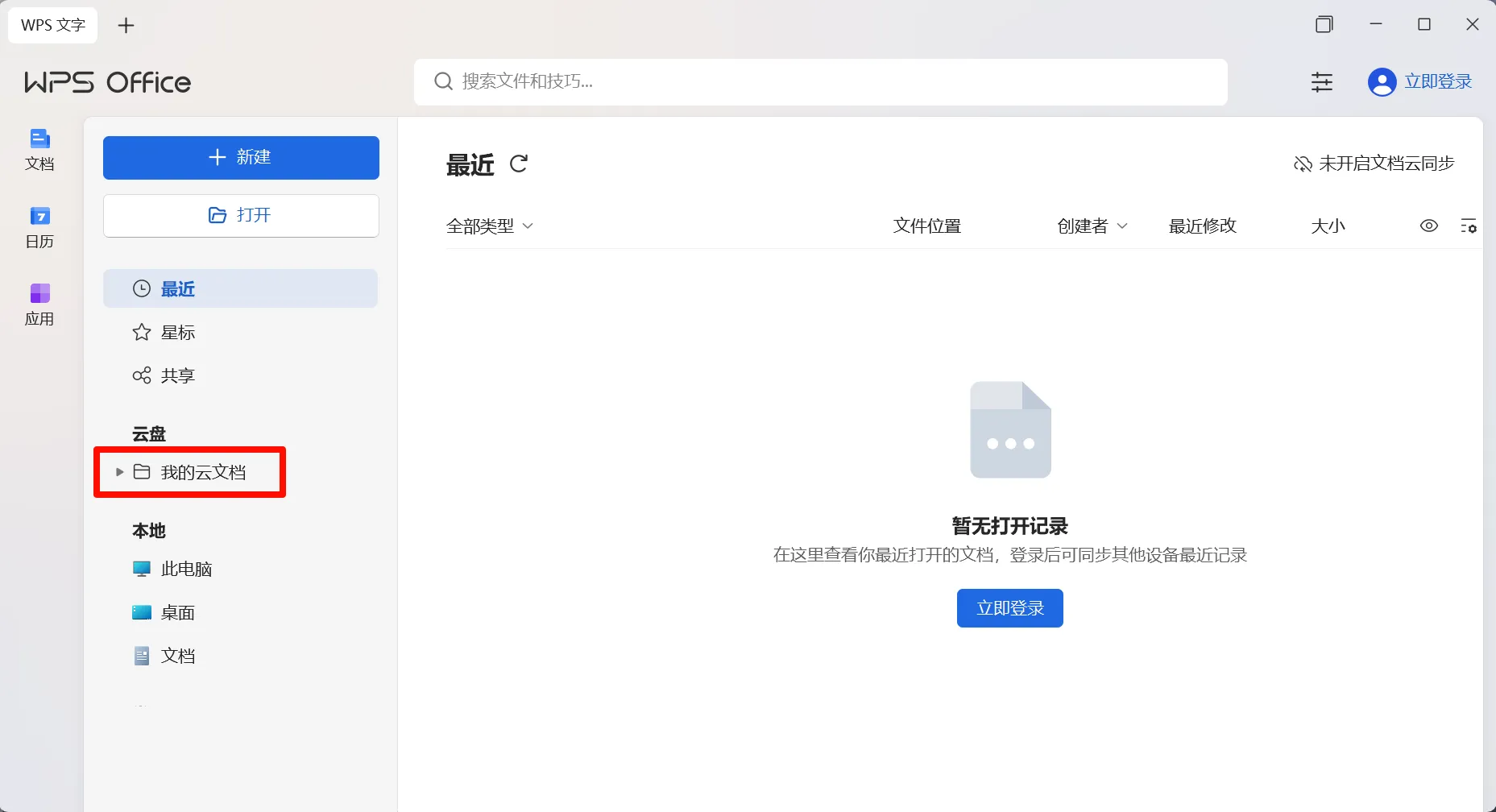
Task: Click the 立即登录 login button in the center
Action: (x=1009, y=607)
